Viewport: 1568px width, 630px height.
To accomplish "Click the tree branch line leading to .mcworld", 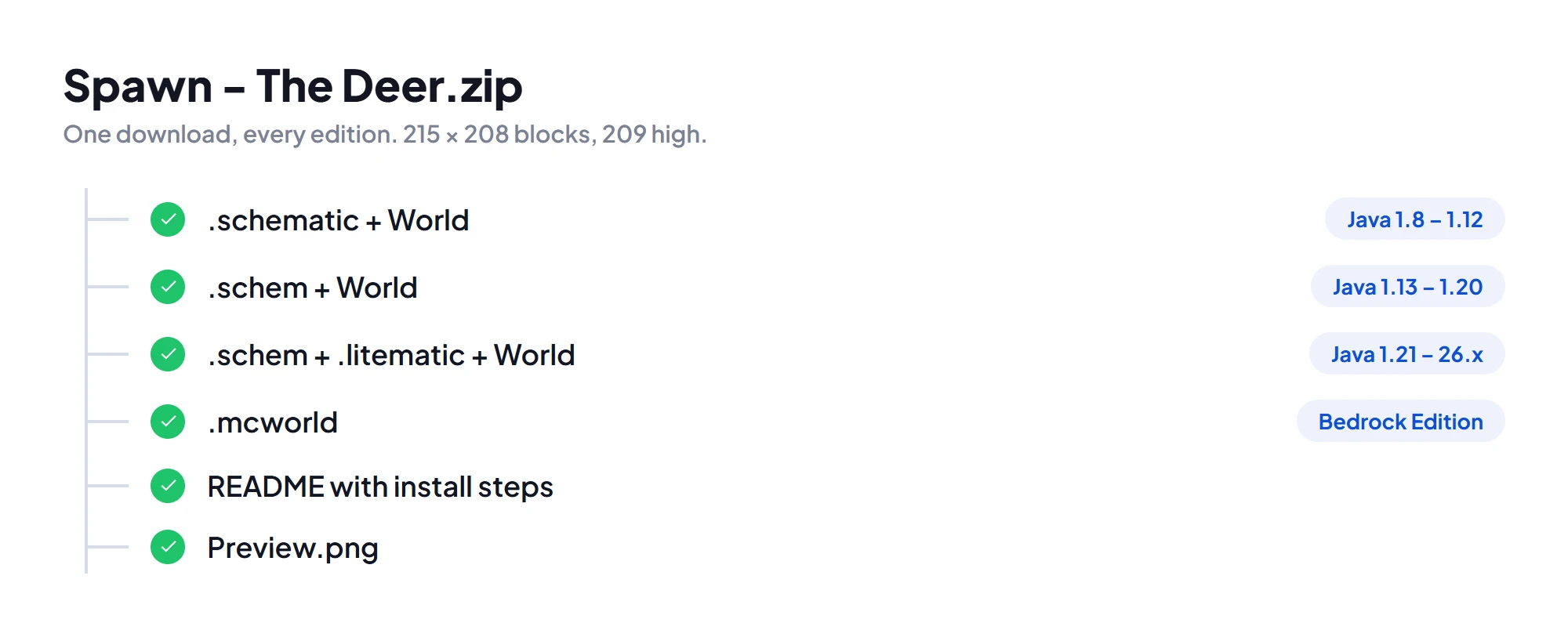I will [x=107, y=422].
